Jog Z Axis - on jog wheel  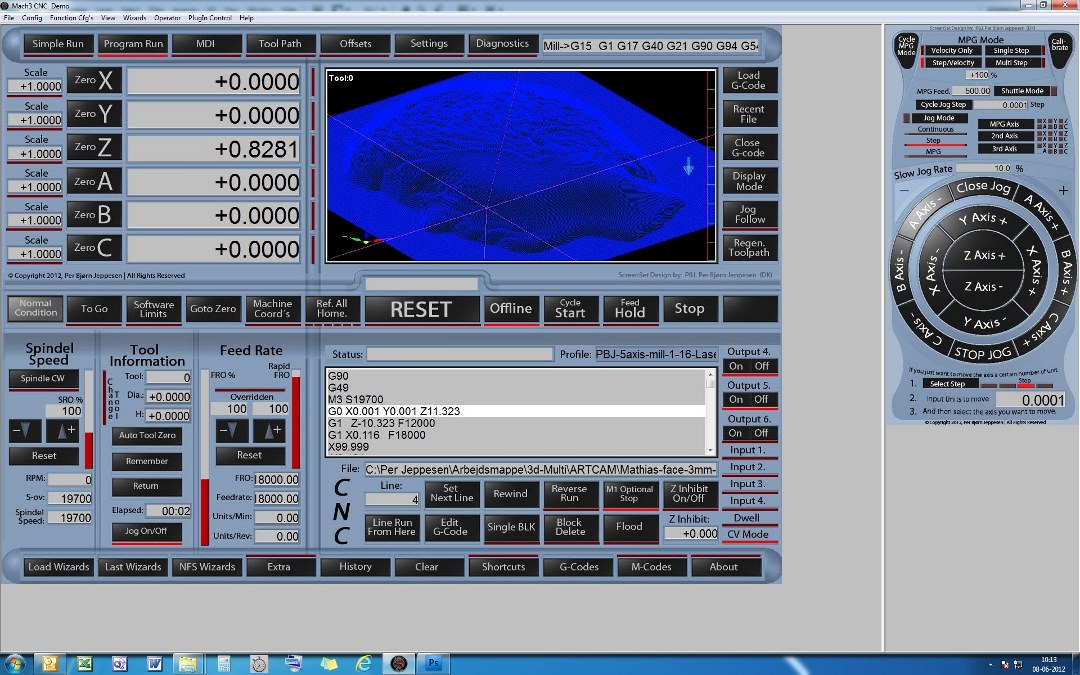point(984,287)
